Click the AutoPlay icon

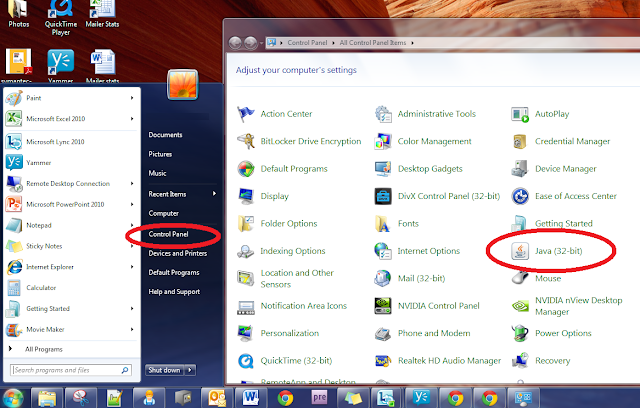520,114
